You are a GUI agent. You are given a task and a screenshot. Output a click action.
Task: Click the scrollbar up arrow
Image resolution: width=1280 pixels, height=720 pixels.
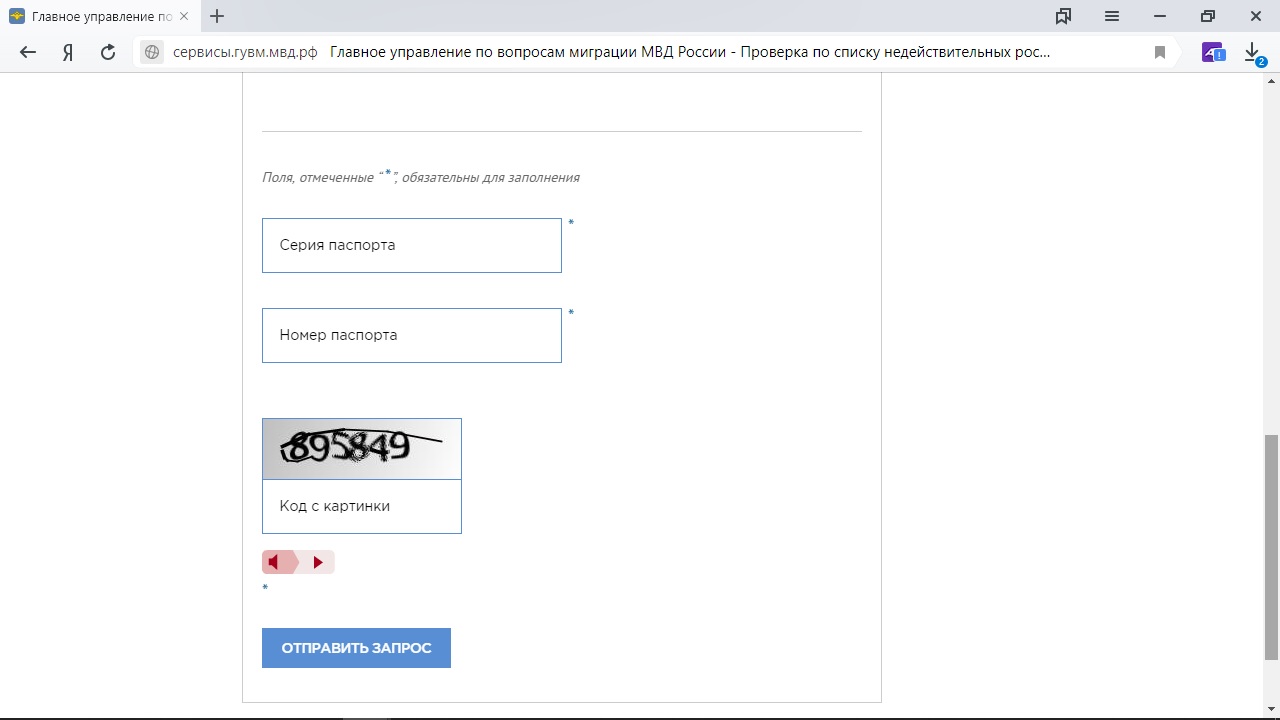coord(1271,82)
